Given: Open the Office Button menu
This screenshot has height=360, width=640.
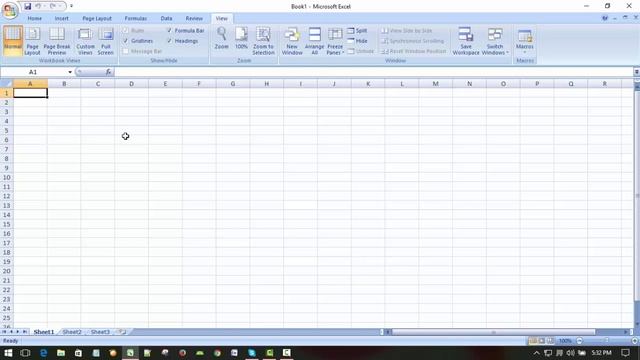Looking at the screenshot, I should (9, 10).
